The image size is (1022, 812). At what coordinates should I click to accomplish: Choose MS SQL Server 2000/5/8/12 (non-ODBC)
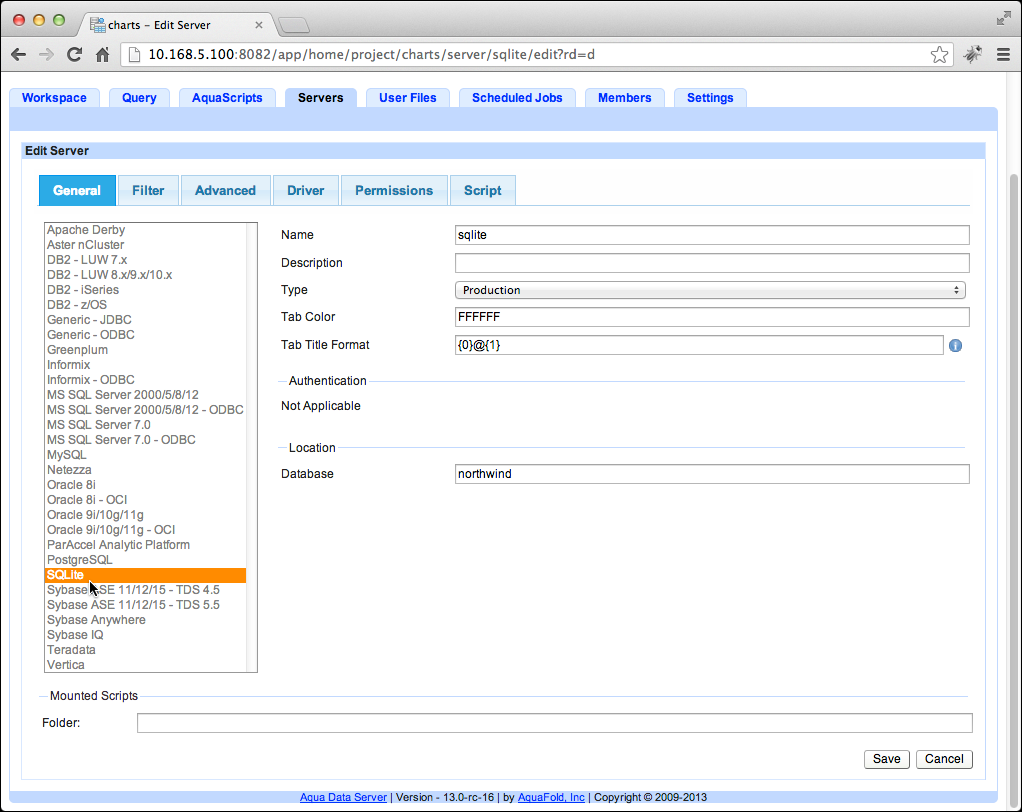tap(145, 395)
